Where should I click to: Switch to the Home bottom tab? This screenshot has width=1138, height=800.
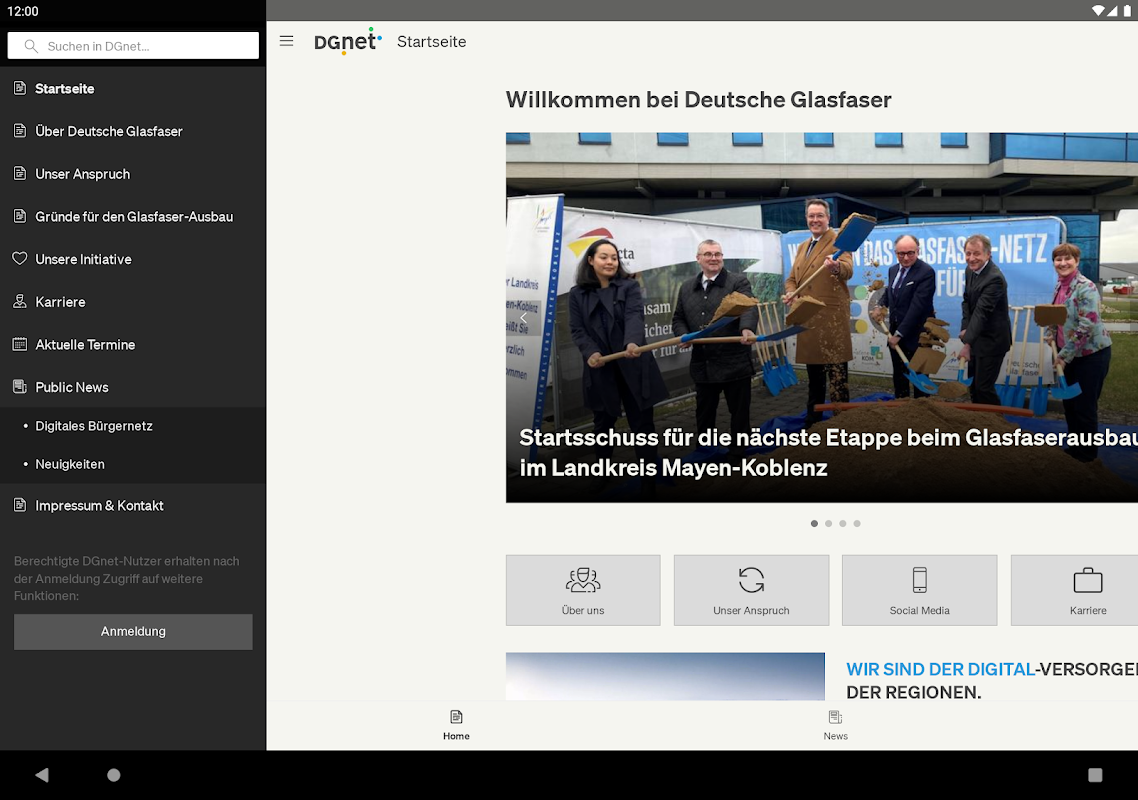(457, 725)
